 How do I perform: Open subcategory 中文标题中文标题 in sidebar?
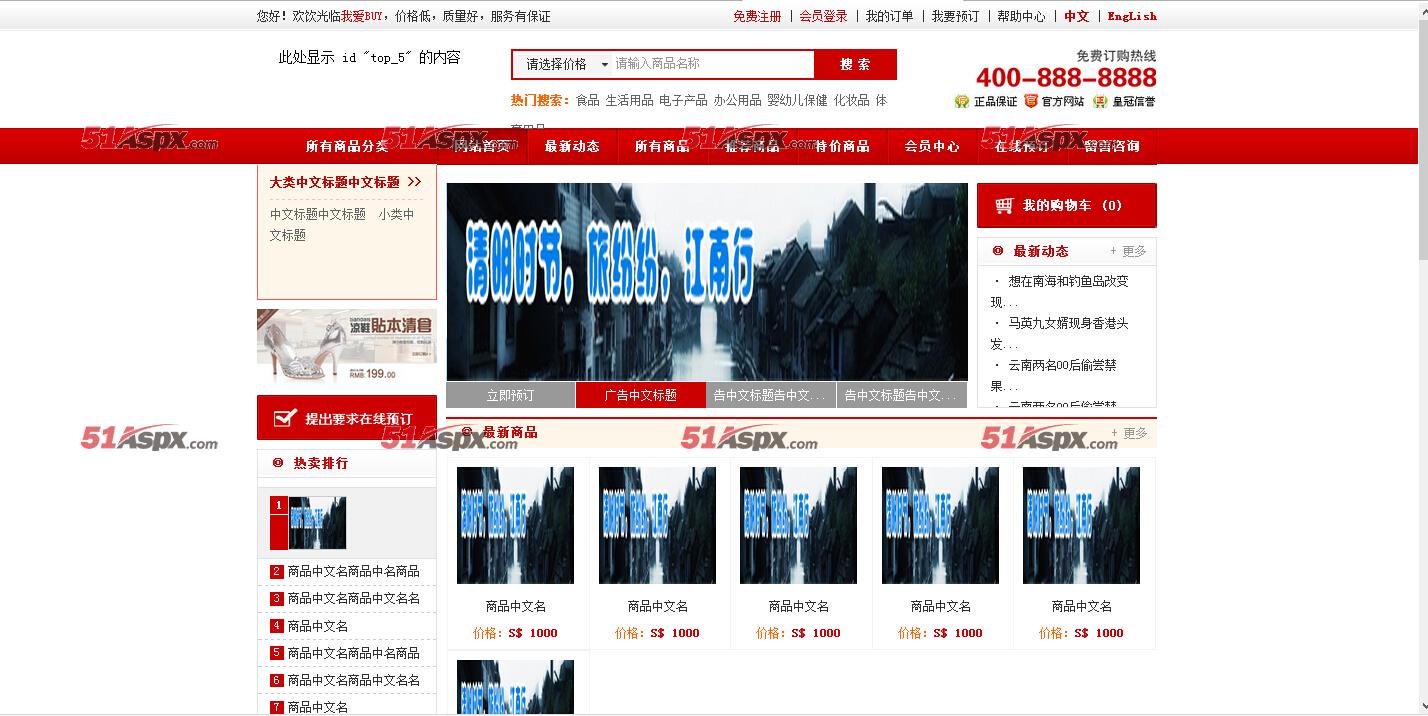pyautogui.click(x=318, y=214)
